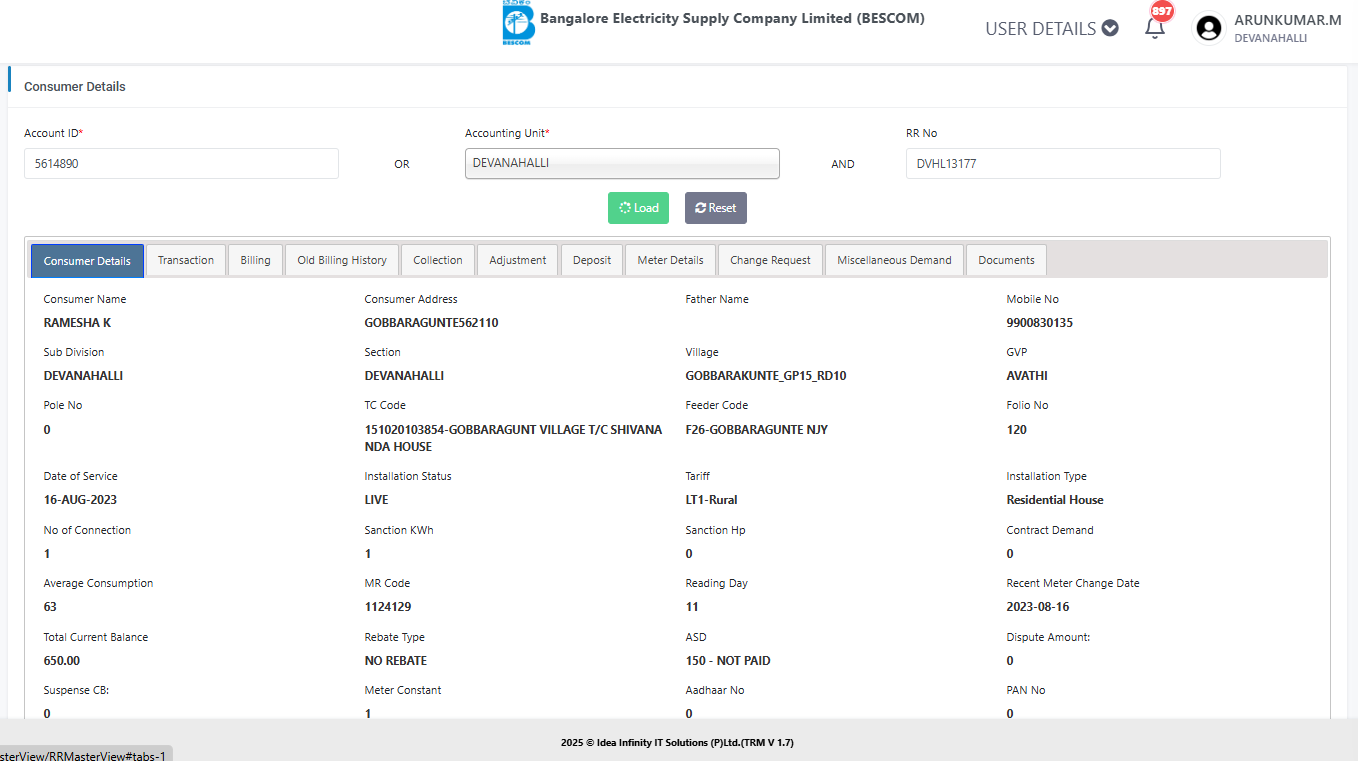Open the Accounting Unit DEVANAHALLI combo box
1358x761 pixels.
click(x=622, y=164)
